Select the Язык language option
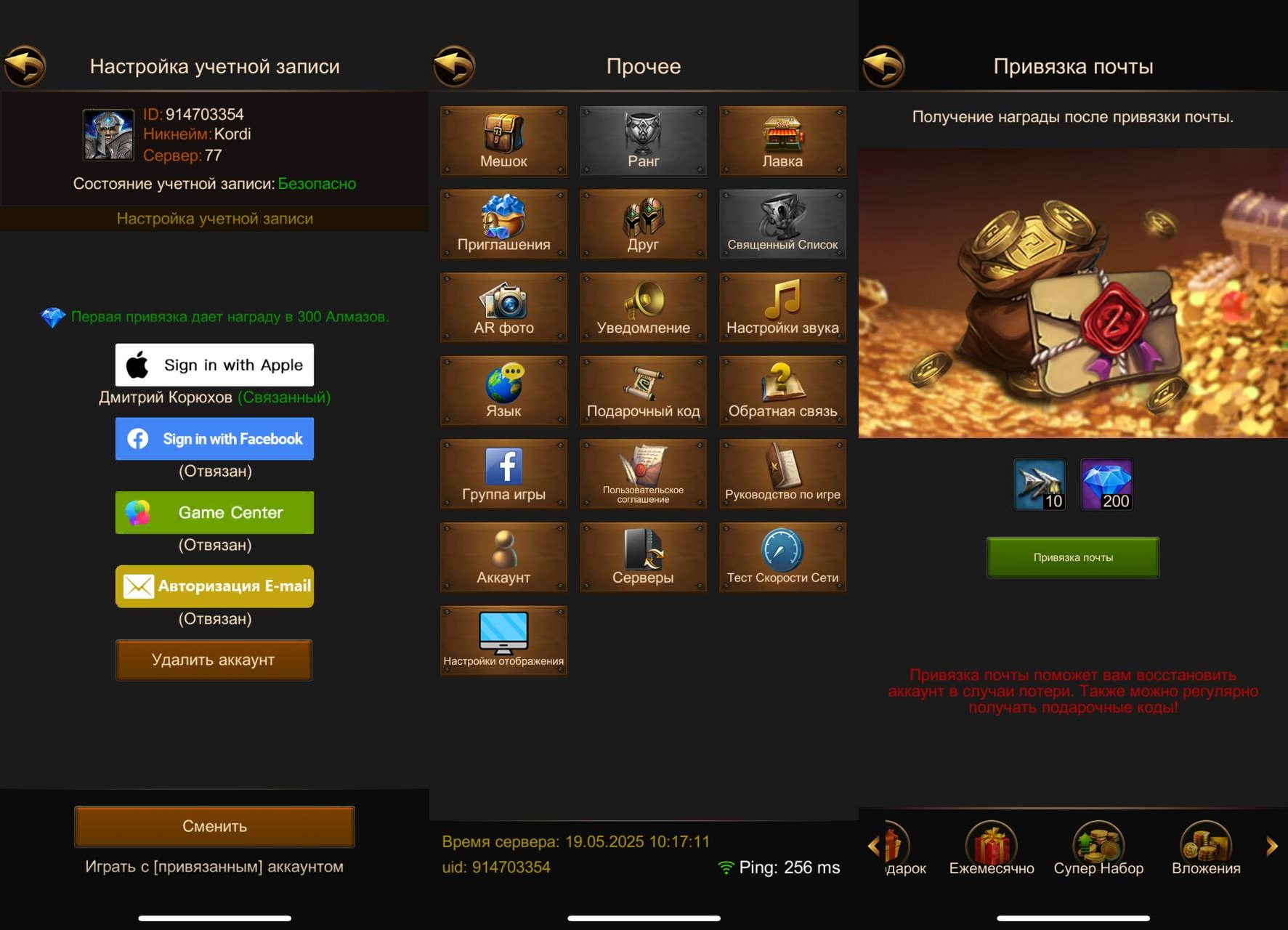 click(x=503, y=391)
